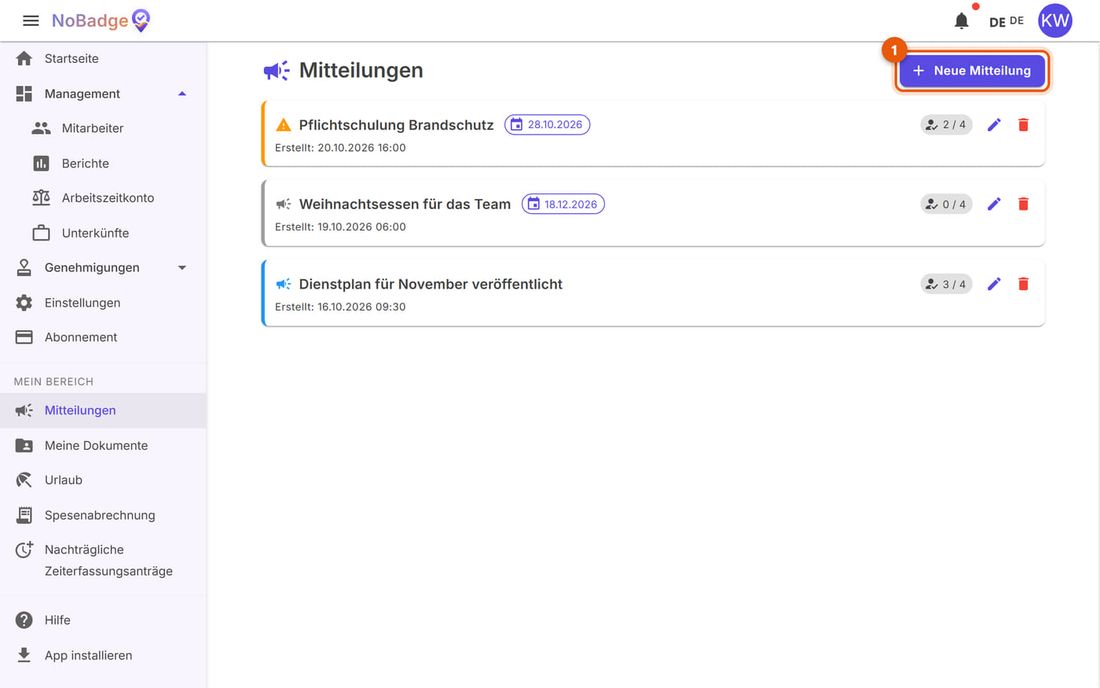
Task: Open the hamburger navigation menu
Action: pyautogui.click(x=31, y=21)
